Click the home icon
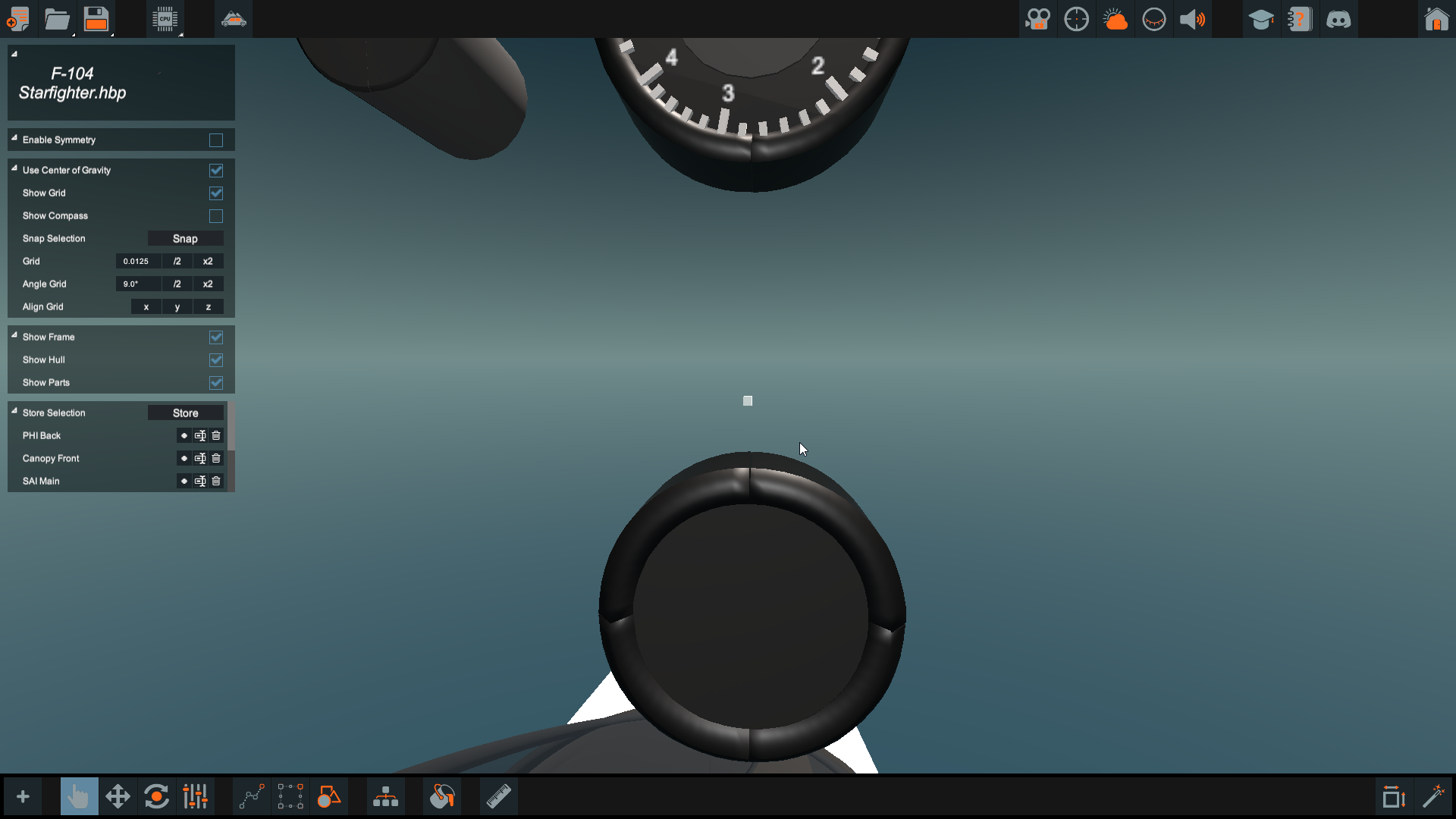Image resolution: width=1456 pixels, height=819 pixels. (1436, 19)
